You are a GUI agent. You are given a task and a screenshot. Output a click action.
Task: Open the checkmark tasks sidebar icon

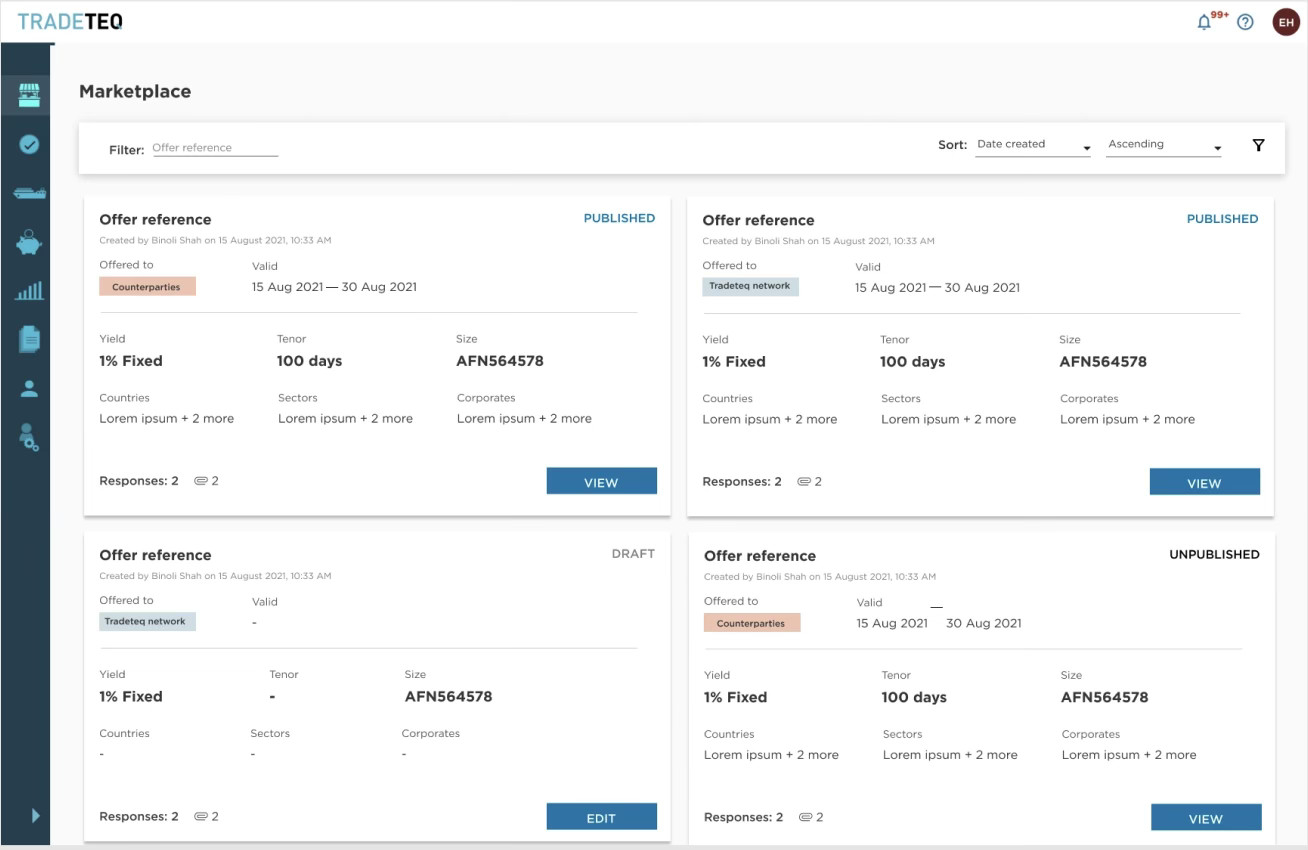coord(30,145)
